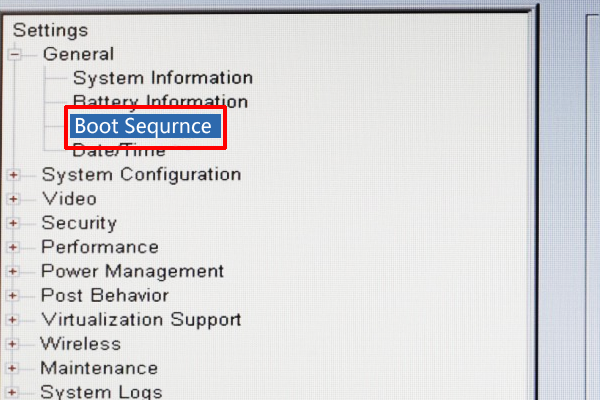The width and height of the screenshot is (600, 400).
Task: Select the highlighted Boot Sequence entry
Action: coord(144,127)
